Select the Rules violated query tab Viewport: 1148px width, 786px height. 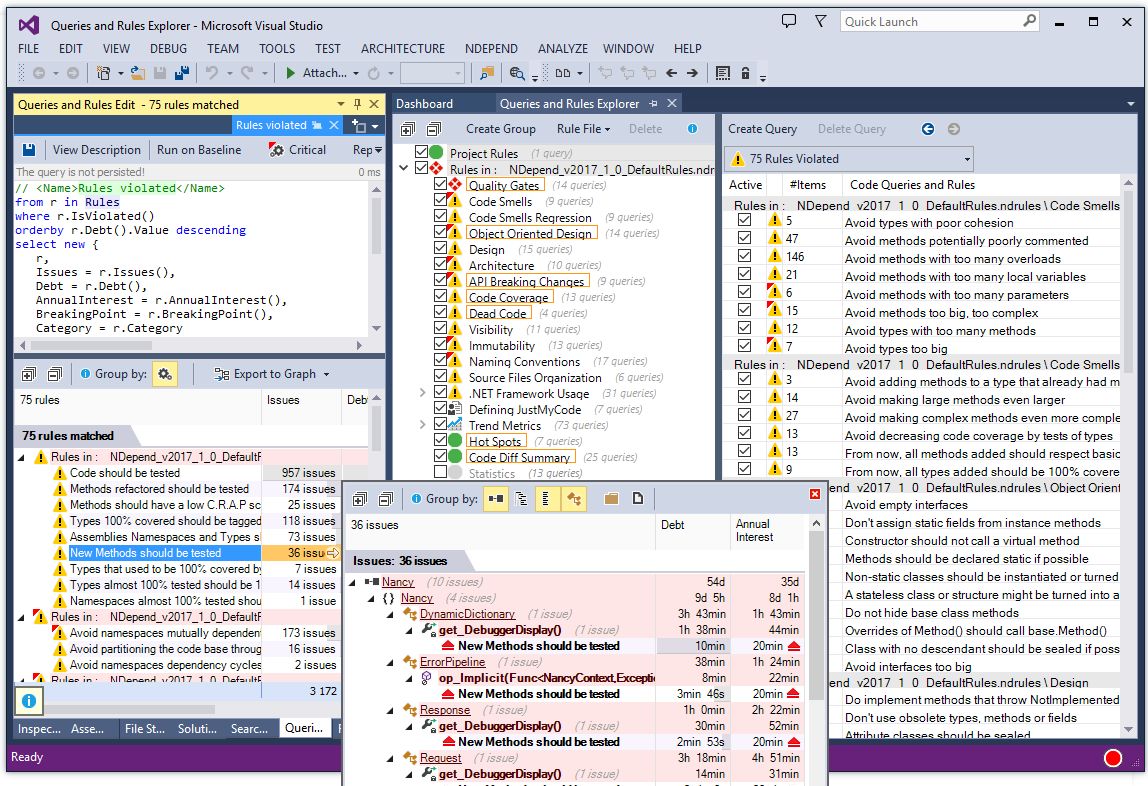[x=286, y=125]
